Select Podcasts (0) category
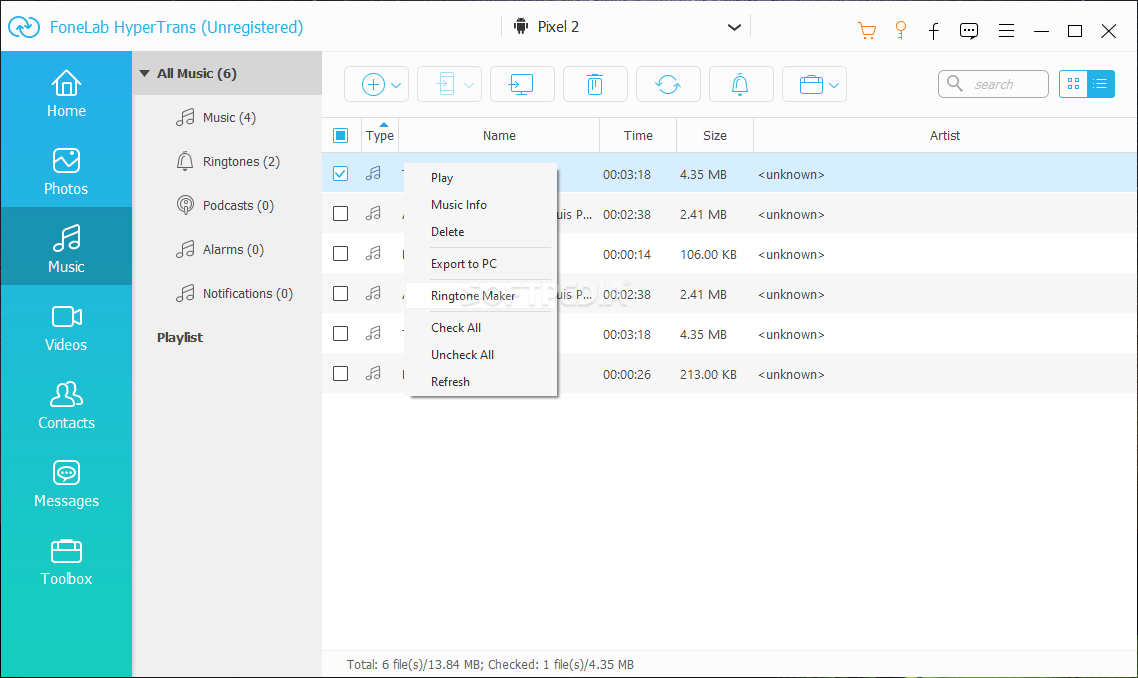Viewport: 1138px width, 678px height. [x=226, y=205]
